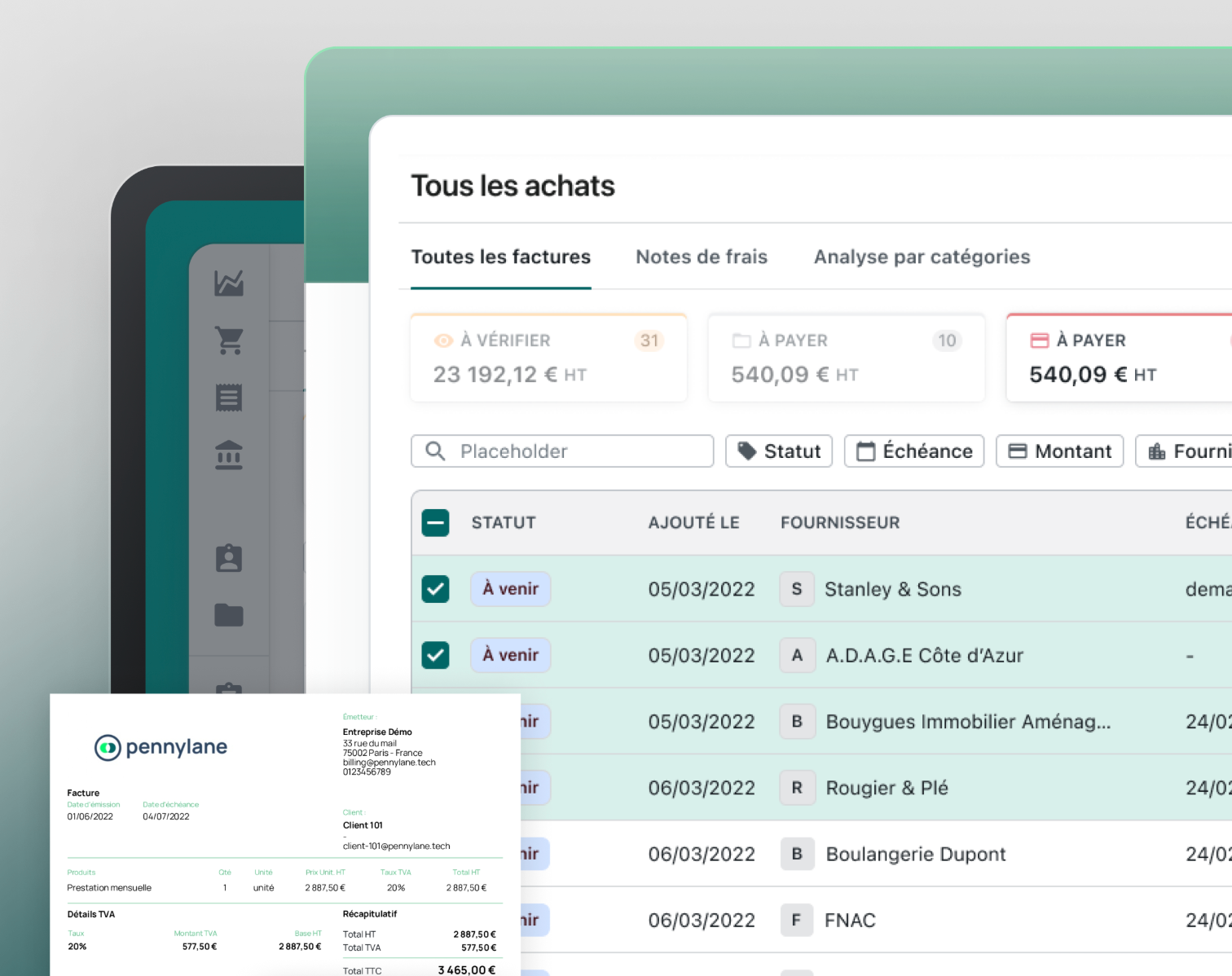Click supplier name Stanley & Sons
This screenshot has width=1232, height=976.
(893, 589)
